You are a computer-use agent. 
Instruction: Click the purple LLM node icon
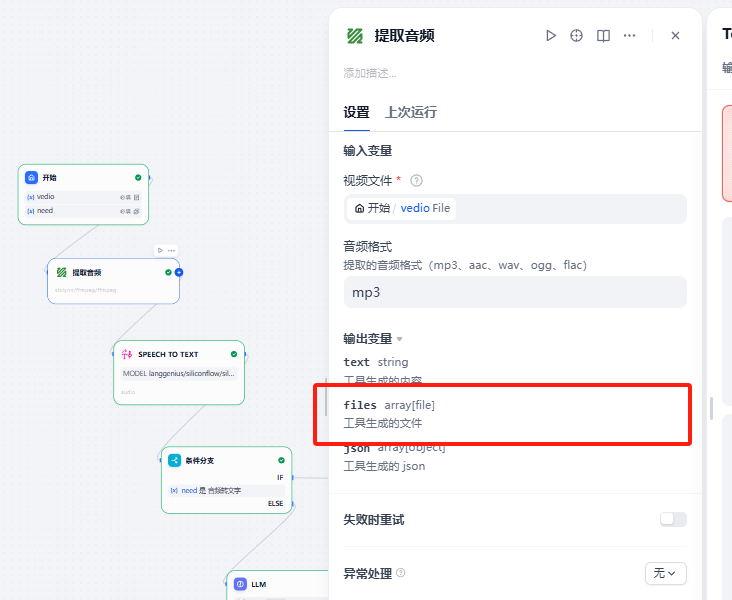click(x=240, y=584)
